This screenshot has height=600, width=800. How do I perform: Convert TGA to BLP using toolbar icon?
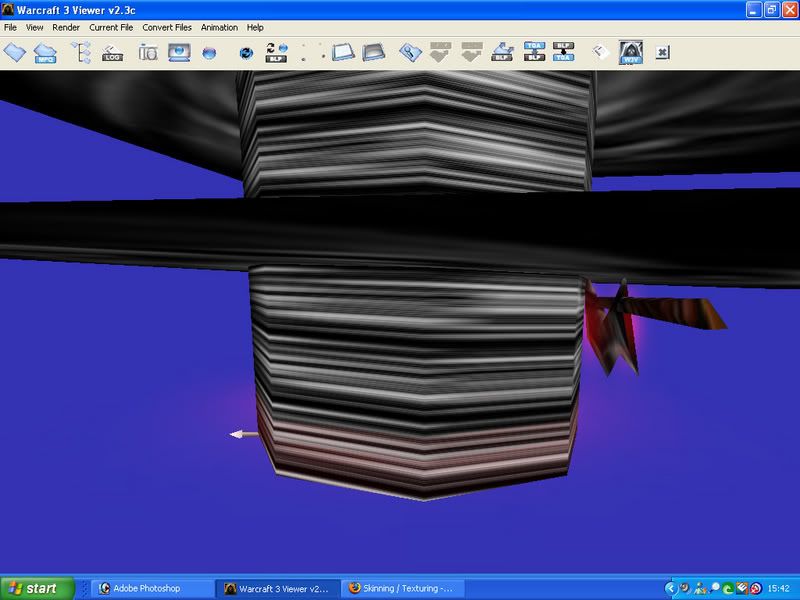[534, 52]
